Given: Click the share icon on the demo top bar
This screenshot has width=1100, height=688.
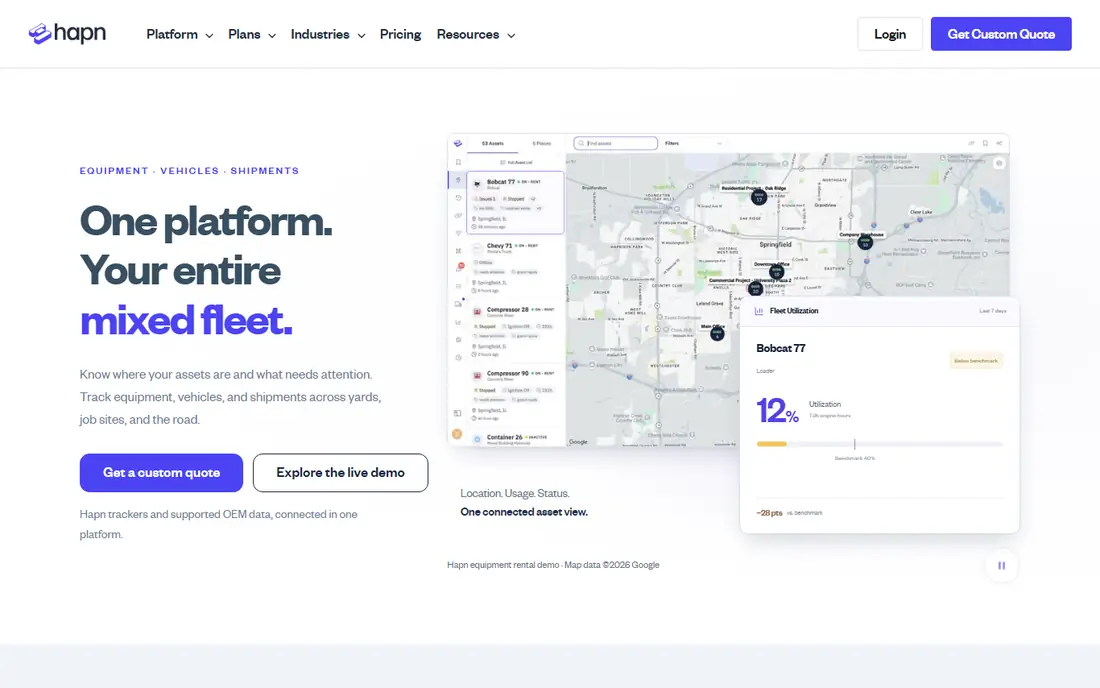Looking at the screenshot, I should pyautogui.click(x=999, y=143).
